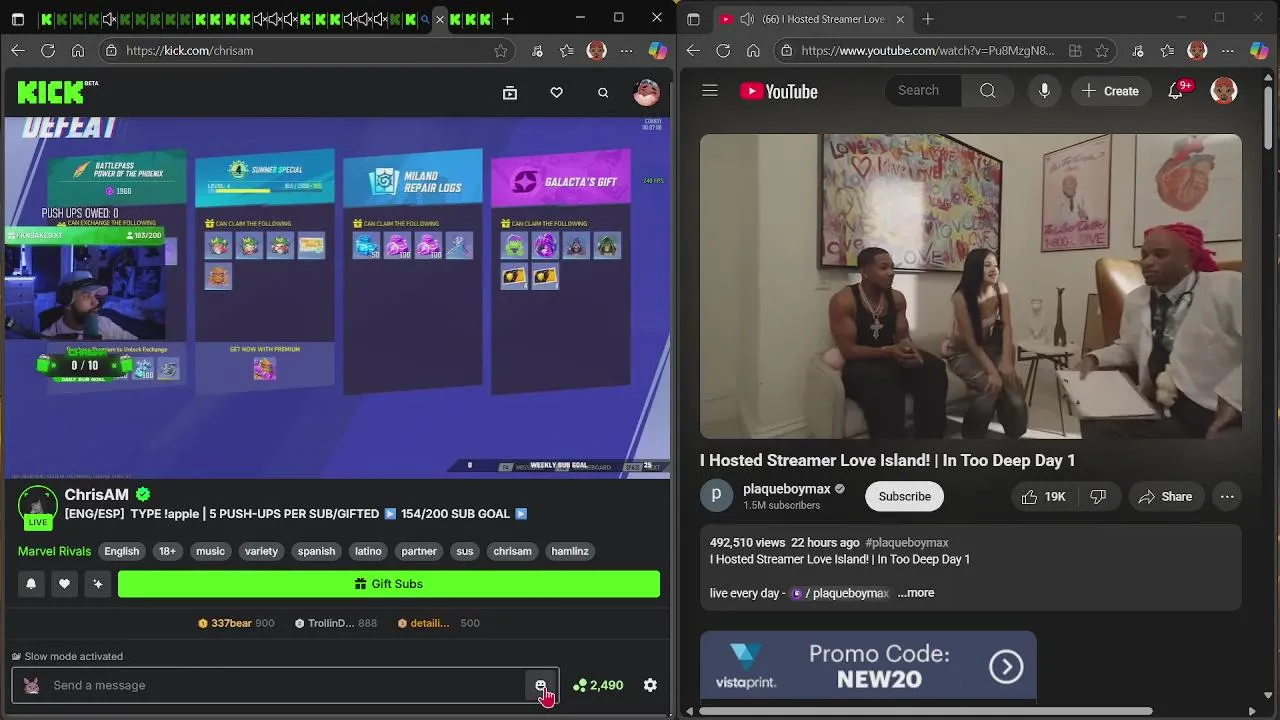Open plaqueboymax channel name
Viewport: 1280px width, 720px height.
[x=786, y=489]
